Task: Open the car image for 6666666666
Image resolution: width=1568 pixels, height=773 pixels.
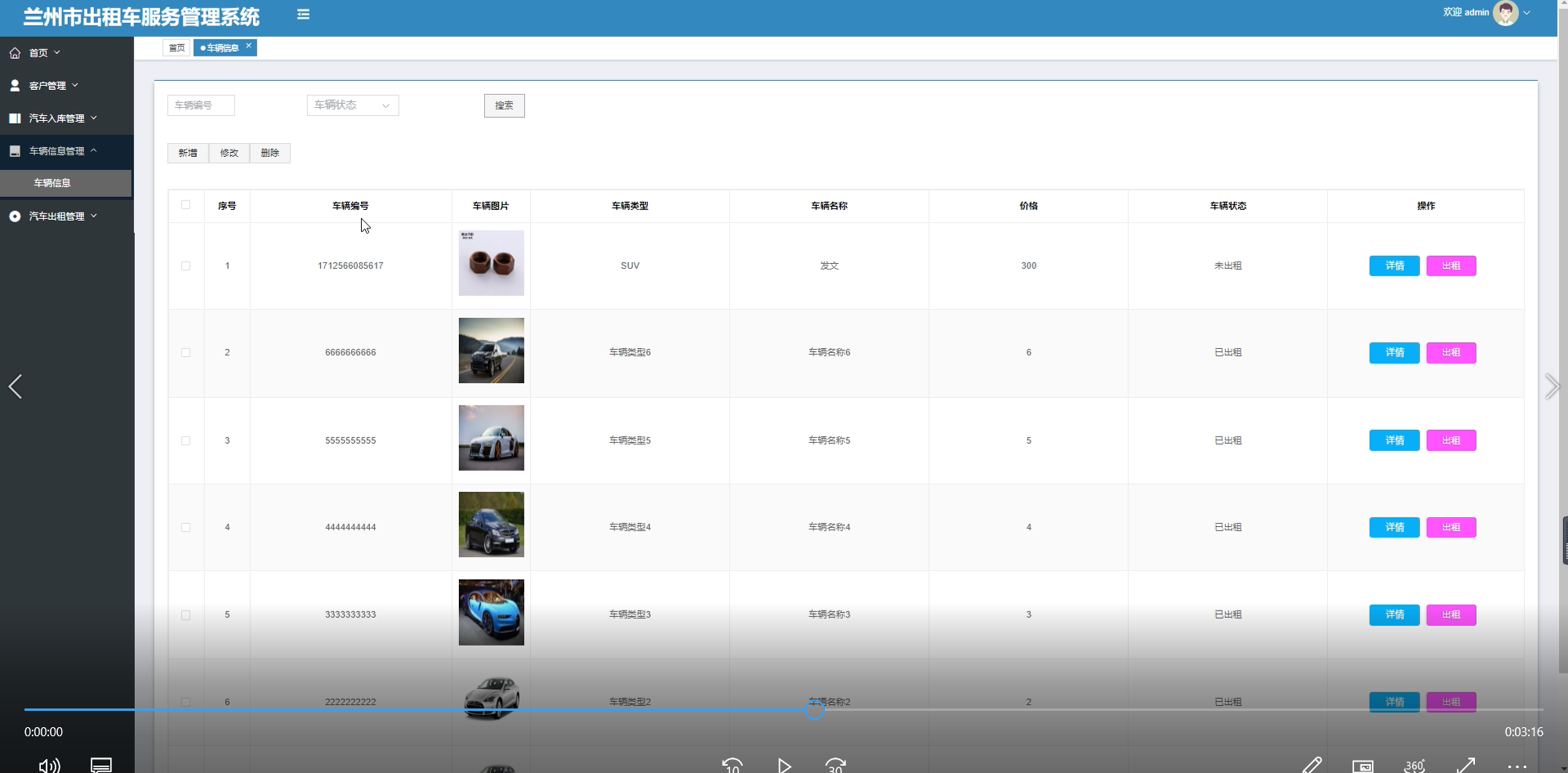Action: coord(492,351)
